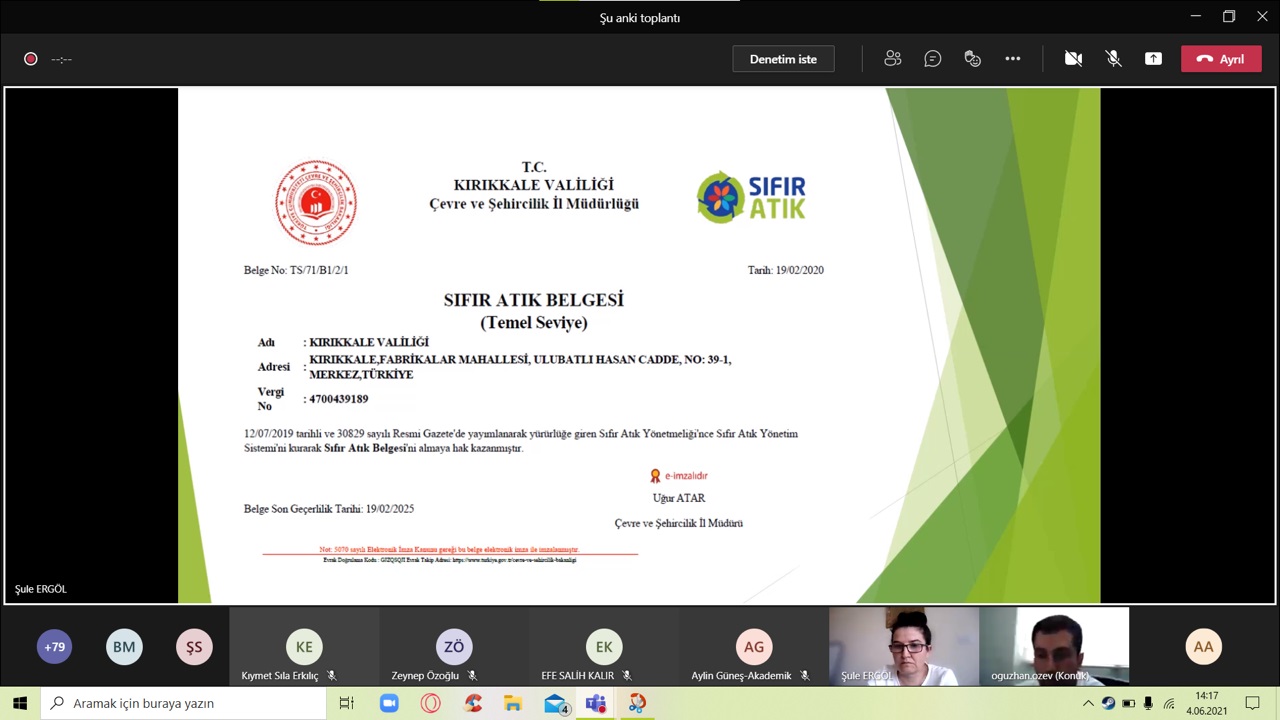Image resolution: width=1280 pixels, height=720 pixels.
Task: Click the Aramak için buraya yazın search box
Action: point(183,703)
